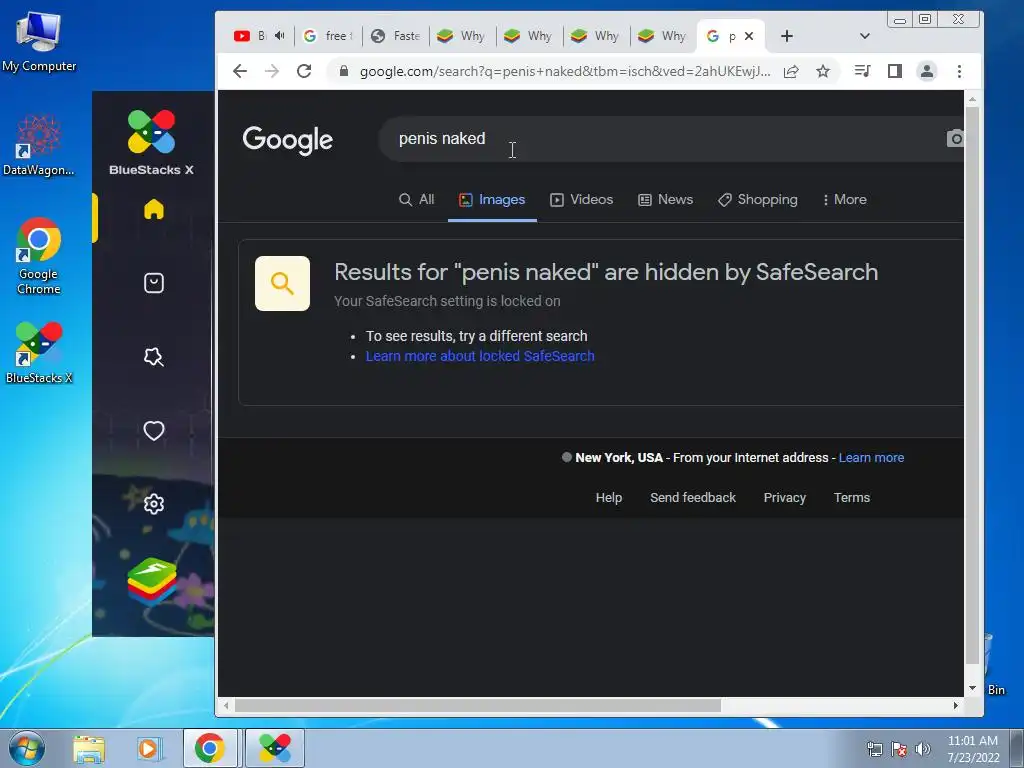Screen dimensions: 1024x768
Task: Open BlueStacks X favorites heart icon
Action: pos(153,430)
